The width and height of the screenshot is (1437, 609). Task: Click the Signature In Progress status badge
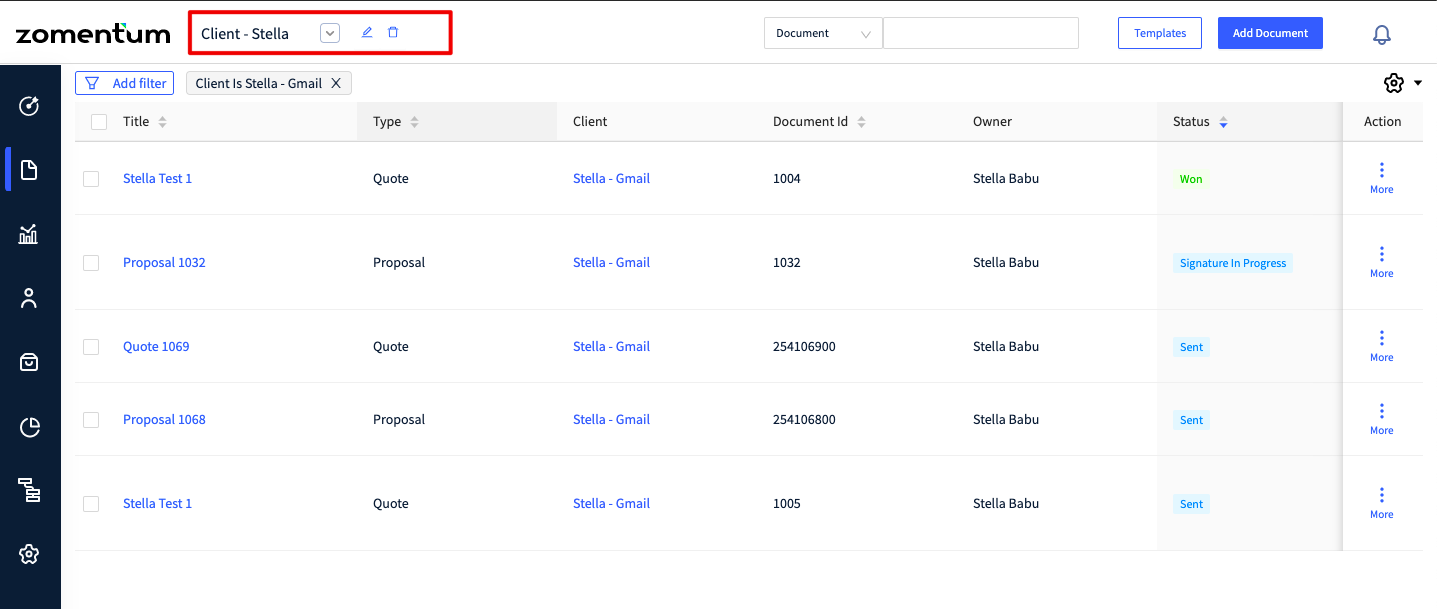[1233, 263]
